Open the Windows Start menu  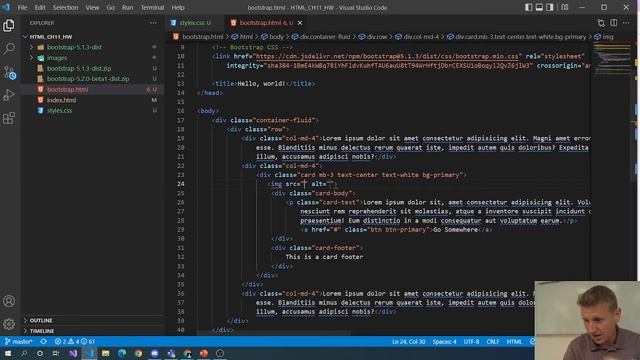(8, 353)
